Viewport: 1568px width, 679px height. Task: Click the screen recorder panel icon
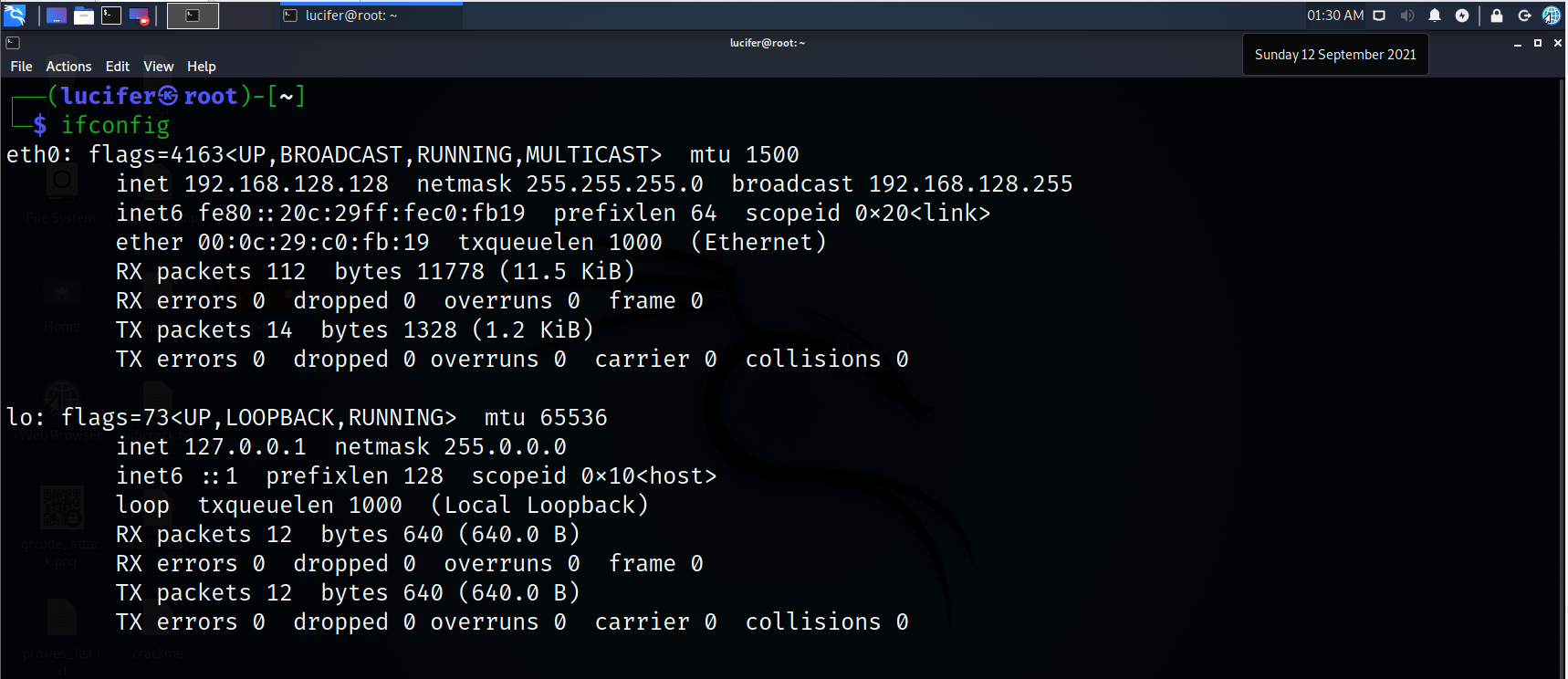coord(139,16)
